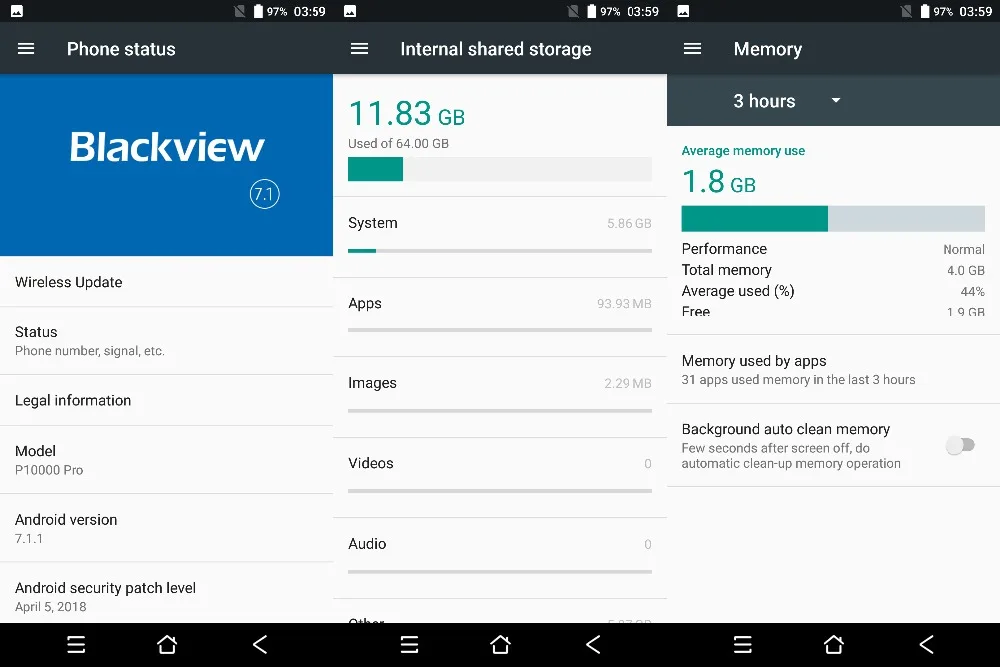Viewport: 1000px width, 667px height.
Task: Open Videos storage category
Action: (500, 477)
